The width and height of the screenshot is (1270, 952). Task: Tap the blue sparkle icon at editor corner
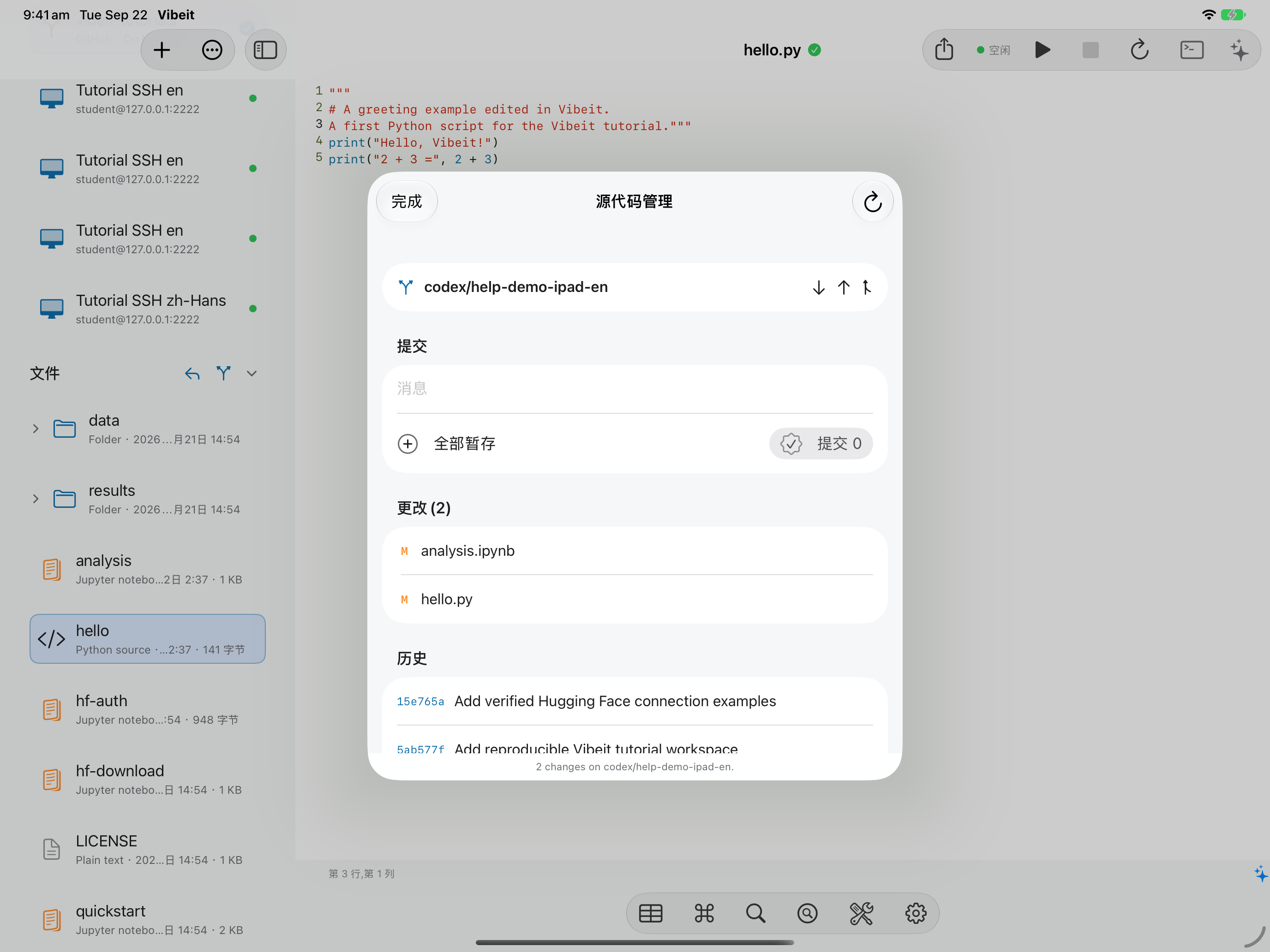[x=1261, y=874]
